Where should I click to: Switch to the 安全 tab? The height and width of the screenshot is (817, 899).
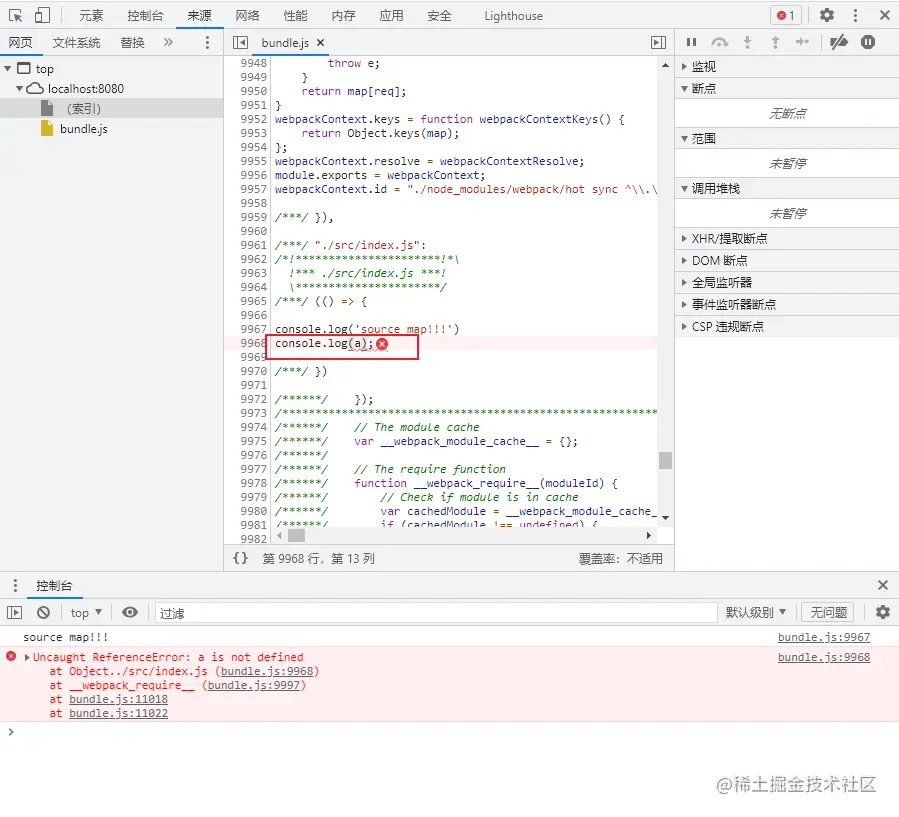point(439,15)
